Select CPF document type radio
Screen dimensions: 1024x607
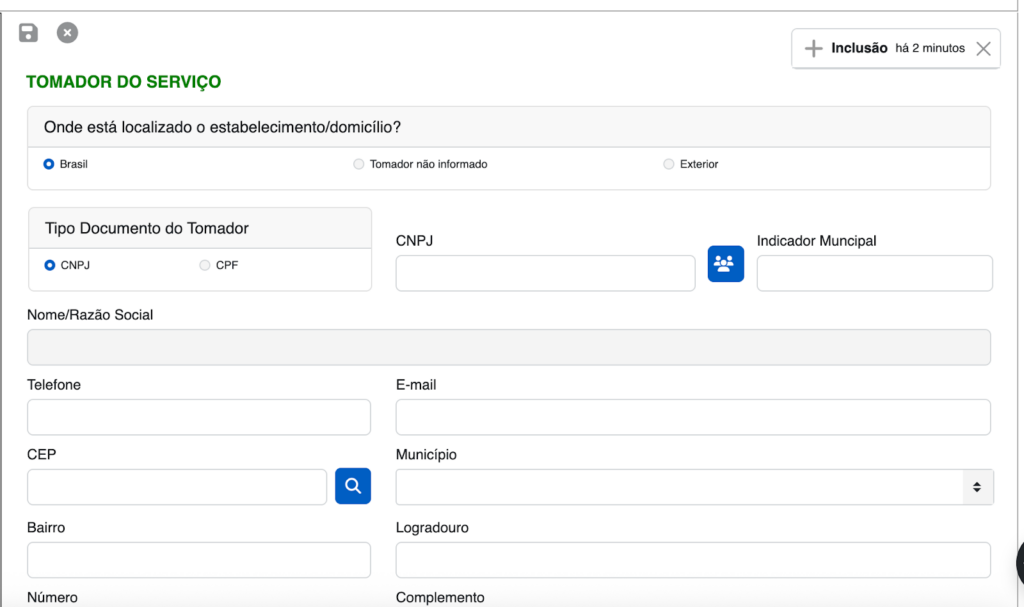coord(205,265)
